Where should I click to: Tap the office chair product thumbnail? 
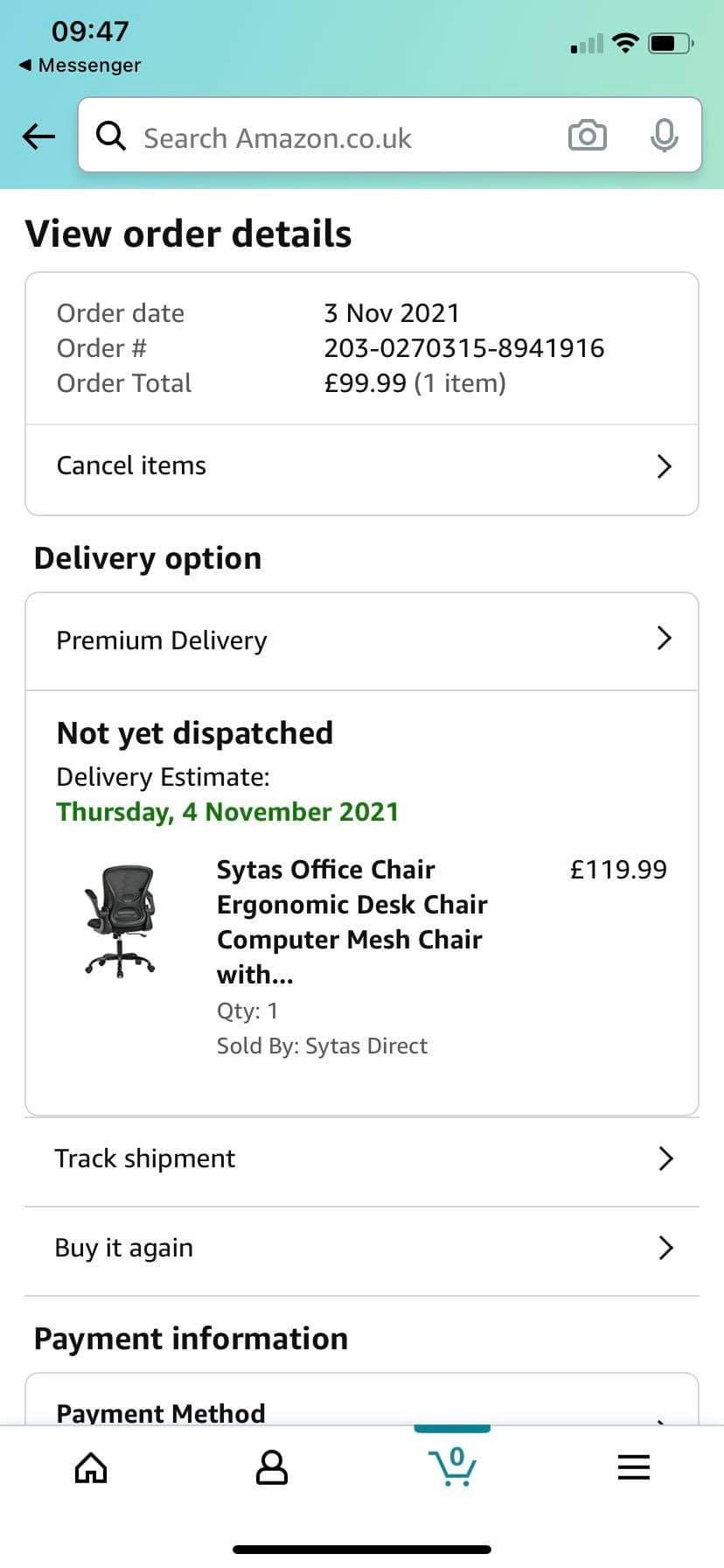(121, 919)
